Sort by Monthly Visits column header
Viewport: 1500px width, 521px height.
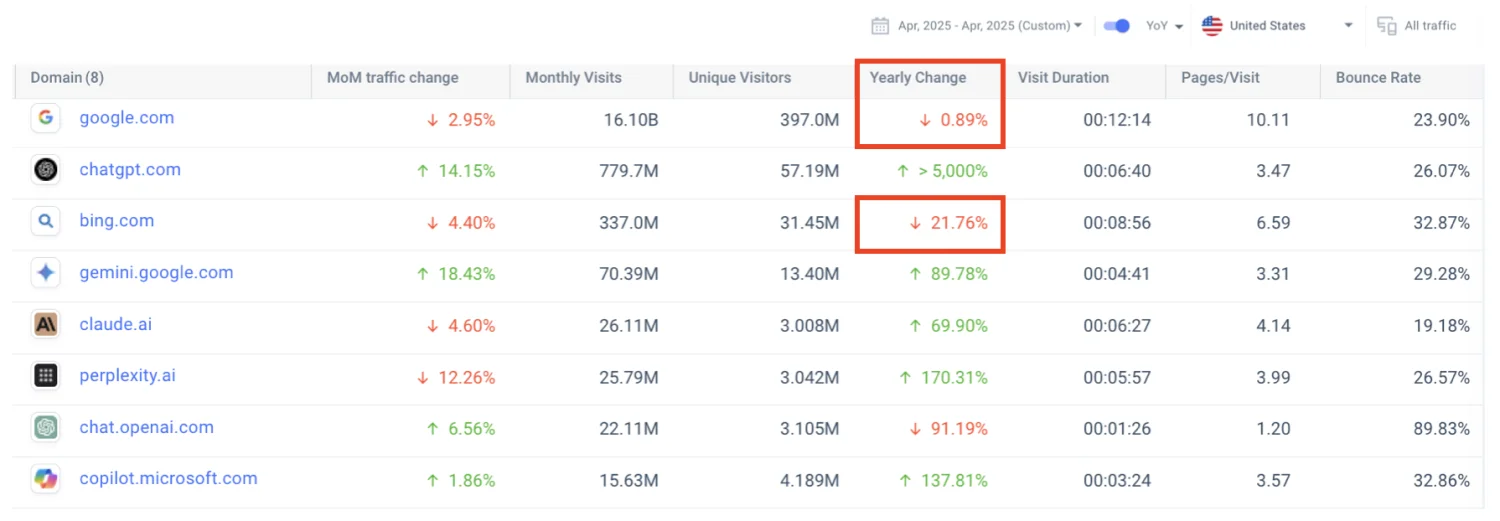pyautogui.click(x=573, y=78)
